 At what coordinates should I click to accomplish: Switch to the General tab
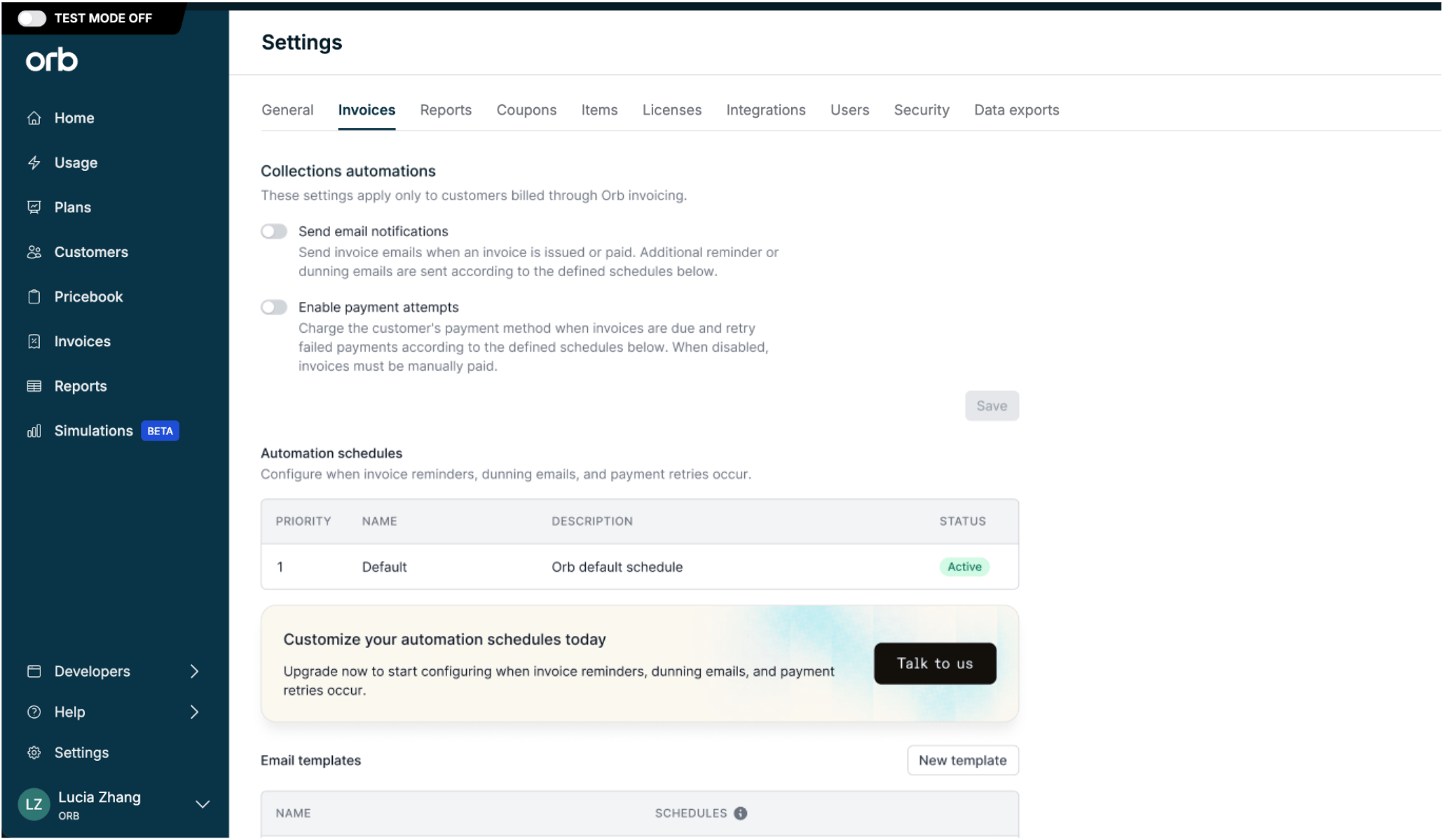(287, 111)
